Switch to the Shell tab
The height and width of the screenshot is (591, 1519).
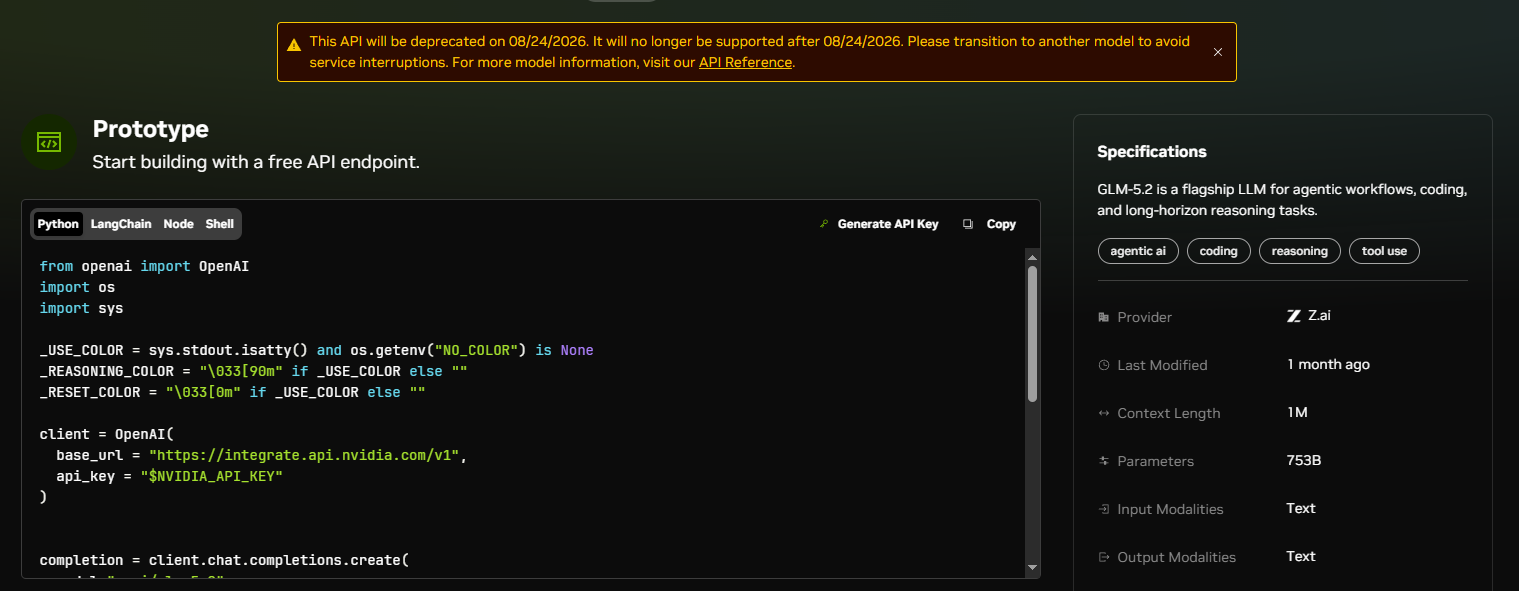point(220,224)
